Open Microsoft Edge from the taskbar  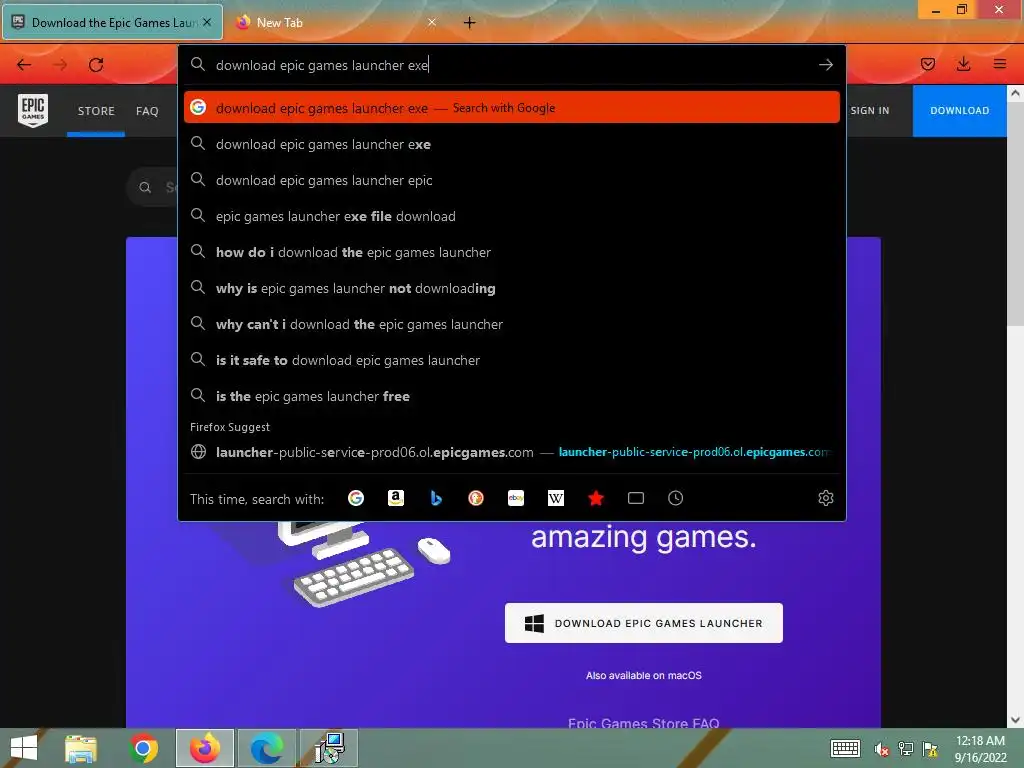pos(267,748)
